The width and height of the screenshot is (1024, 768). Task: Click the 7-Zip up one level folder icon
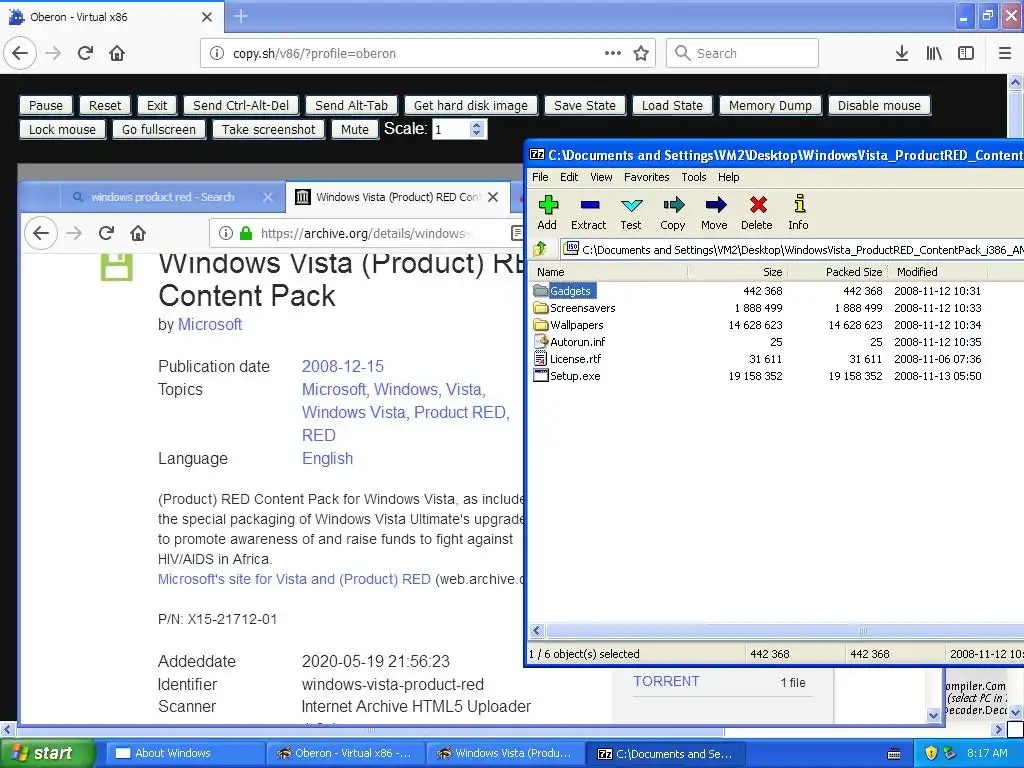(540, 249)
